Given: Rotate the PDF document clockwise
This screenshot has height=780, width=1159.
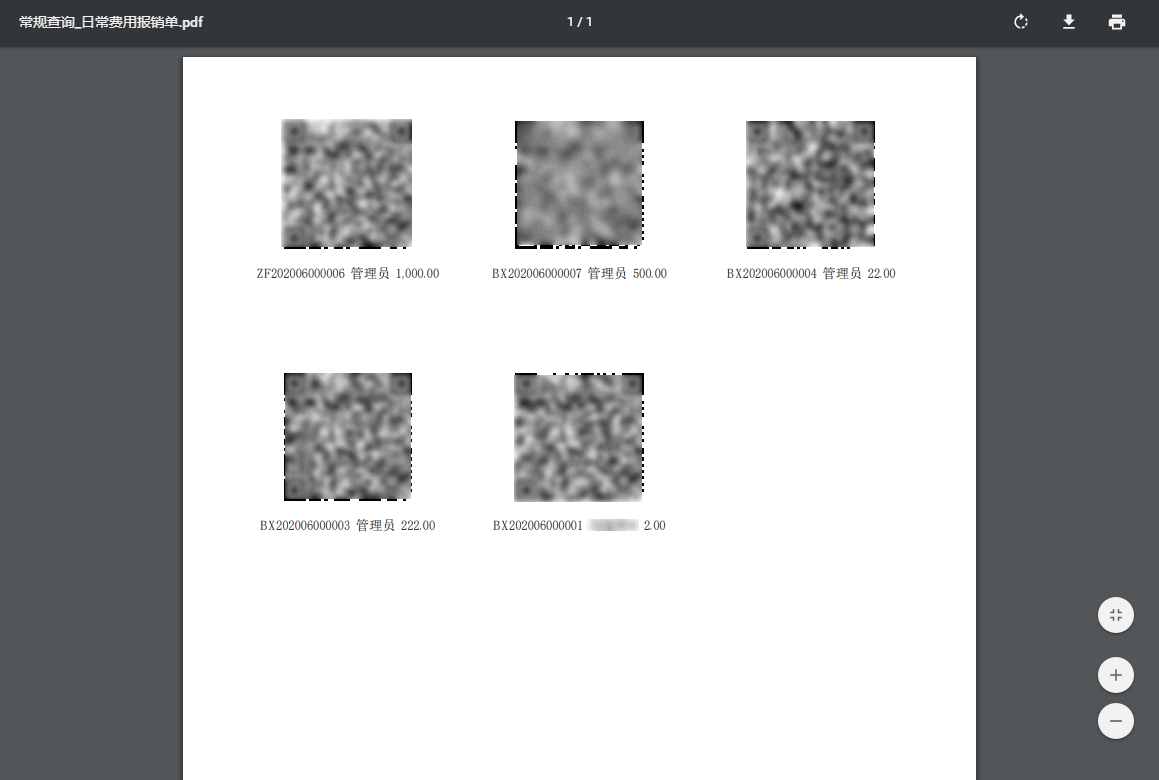Looking at the screenshot, I should (x=1021, y=22).
